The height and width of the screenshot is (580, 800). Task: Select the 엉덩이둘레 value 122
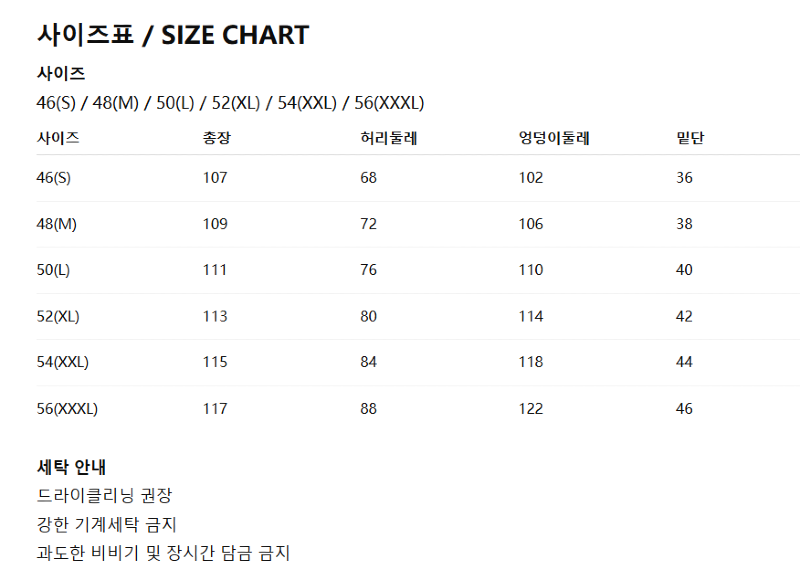530,408
